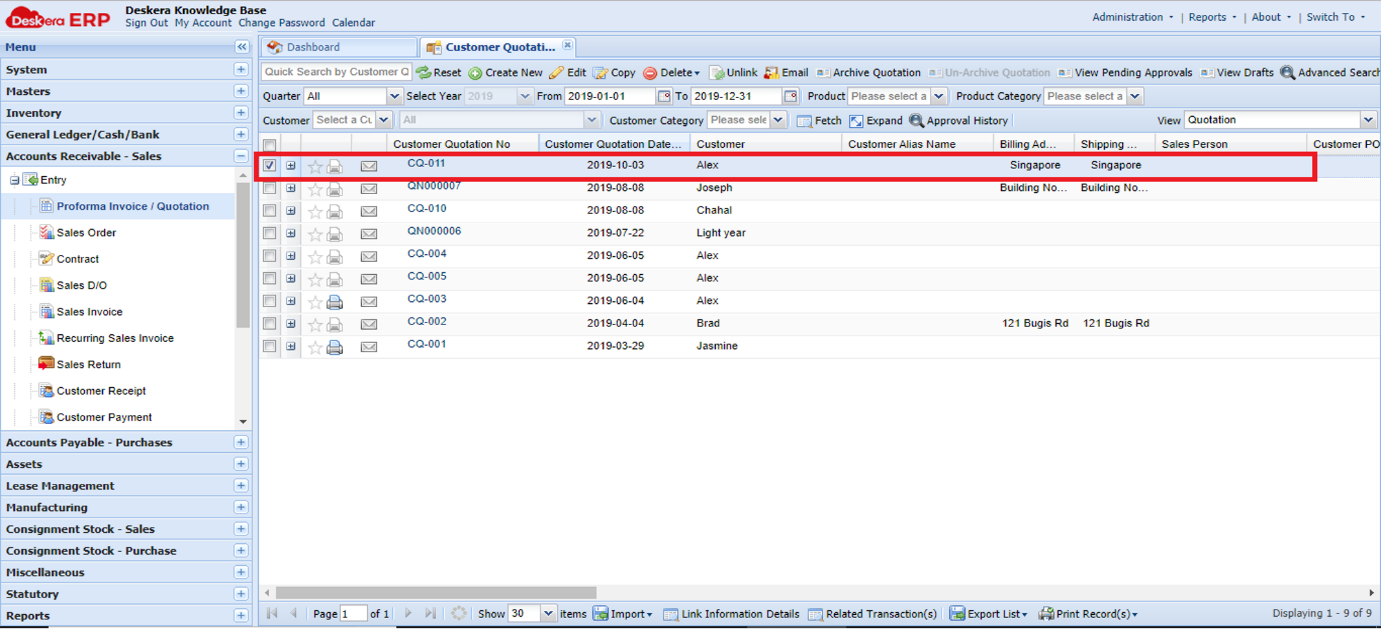Check the QN000006 row checkbox
The image size is (1381, 629).
tap(270, 233)
